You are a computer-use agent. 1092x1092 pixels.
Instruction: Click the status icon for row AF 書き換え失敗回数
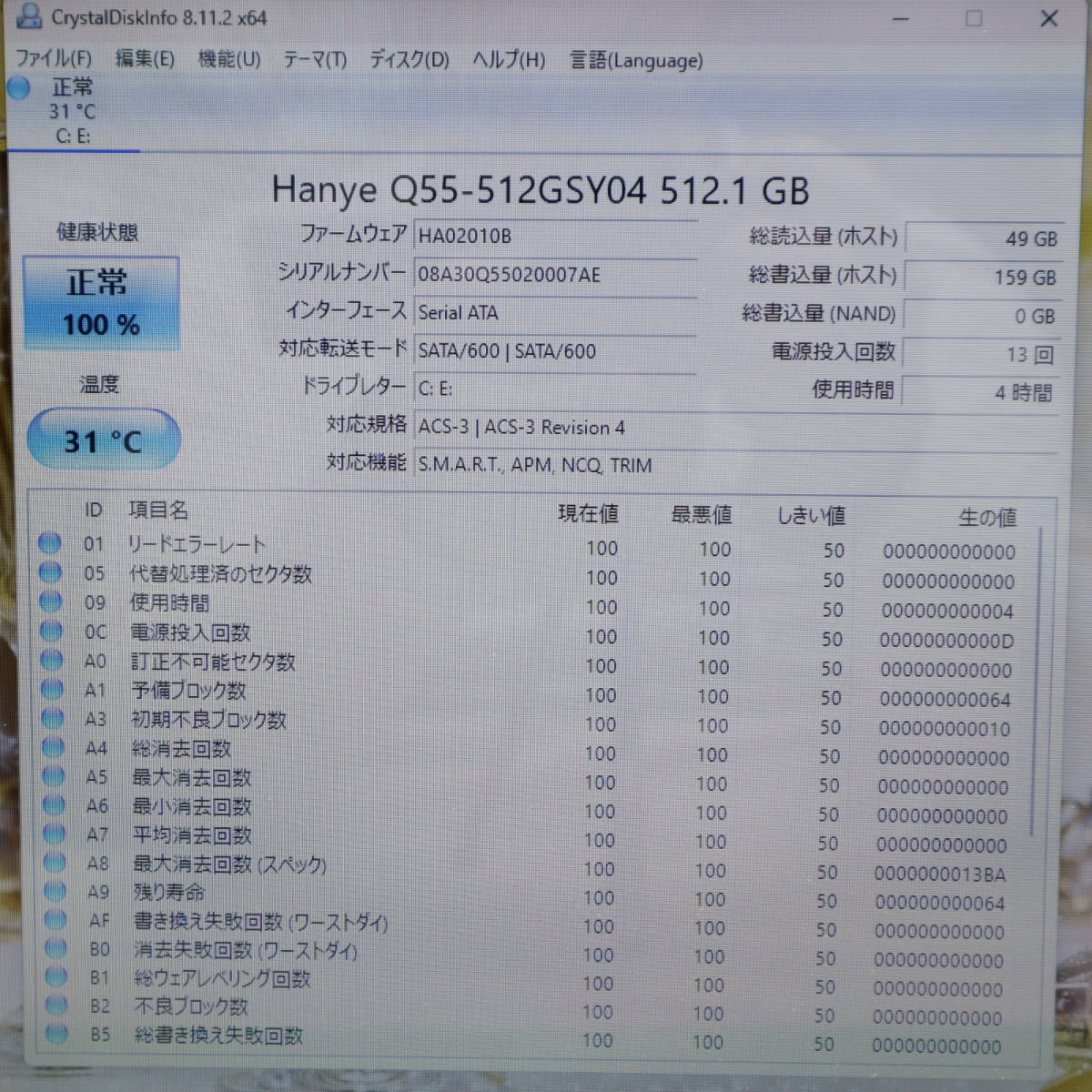(56, 919)
